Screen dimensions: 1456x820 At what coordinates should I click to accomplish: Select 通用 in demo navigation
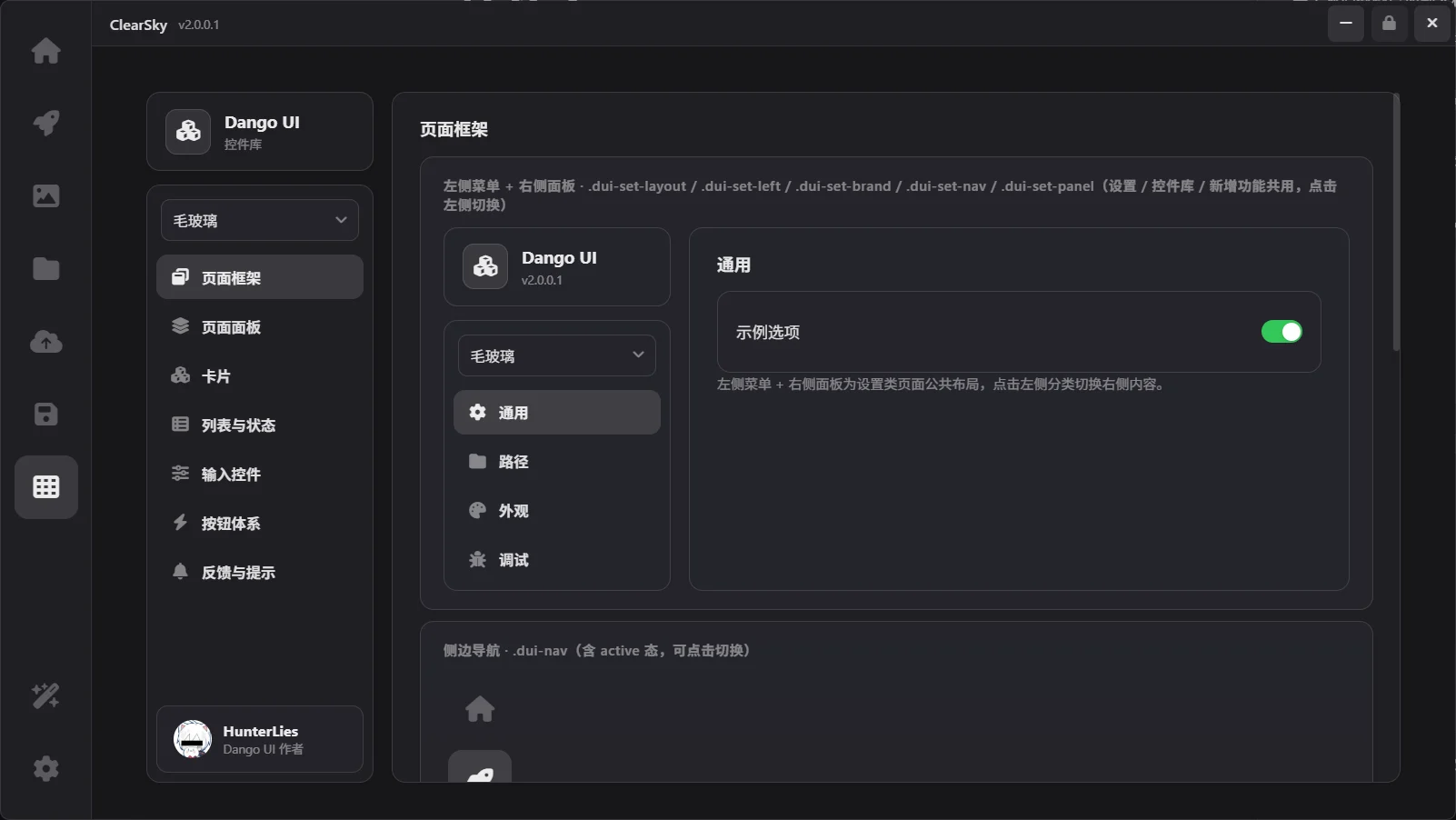(x=557, y=413)
